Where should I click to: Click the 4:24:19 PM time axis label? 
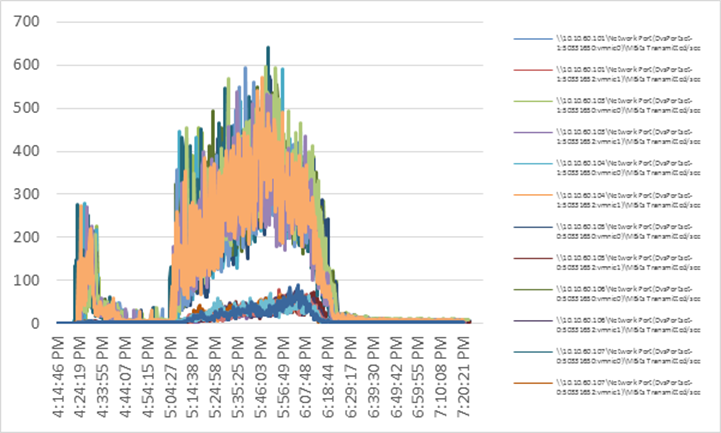pos(80,377)
